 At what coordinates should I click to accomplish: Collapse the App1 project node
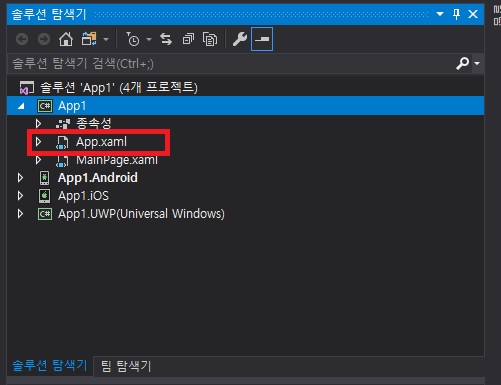(21, 106)
